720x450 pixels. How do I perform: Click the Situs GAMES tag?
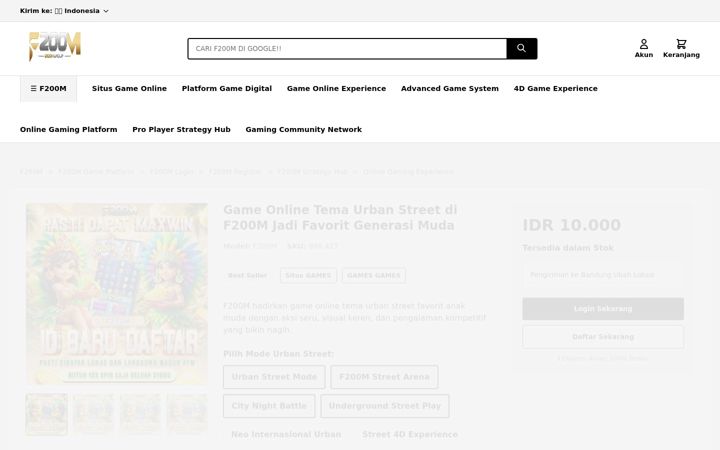tap(308, 276)
